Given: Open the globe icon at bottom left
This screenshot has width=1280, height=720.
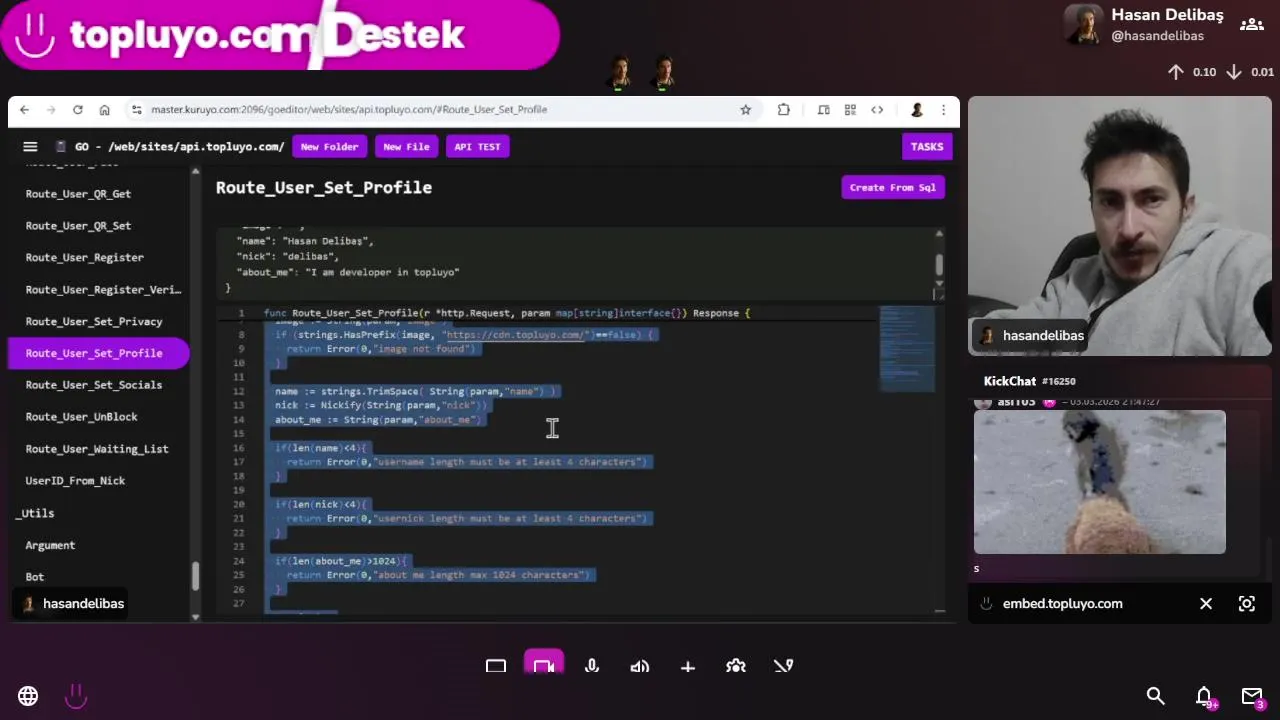Looking at the screenshot, I should [28, 696].
